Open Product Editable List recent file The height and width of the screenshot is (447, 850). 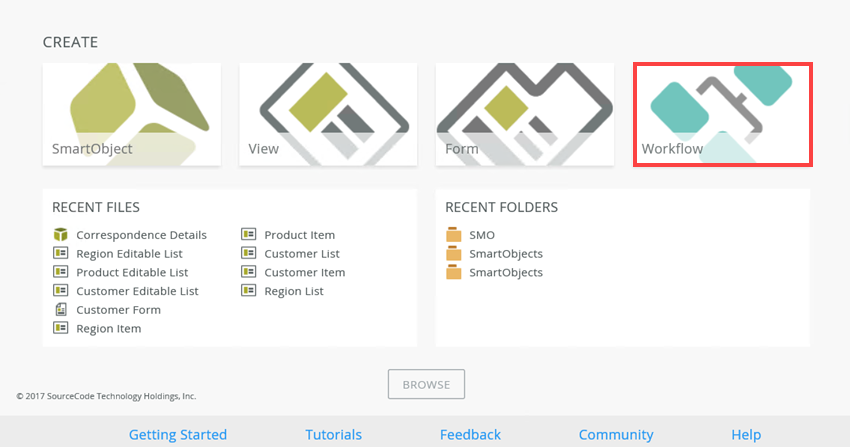(132, 272)
